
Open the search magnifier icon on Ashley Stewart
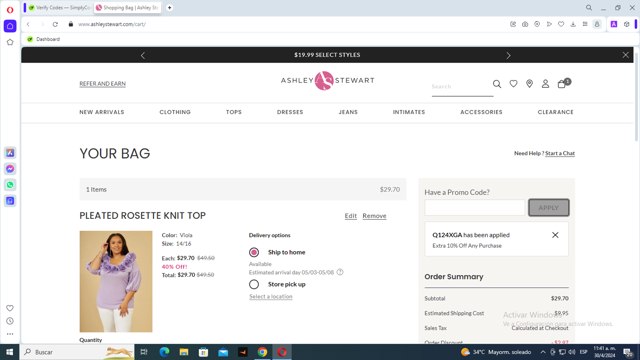pyautogui.click(x=497, y=84)
